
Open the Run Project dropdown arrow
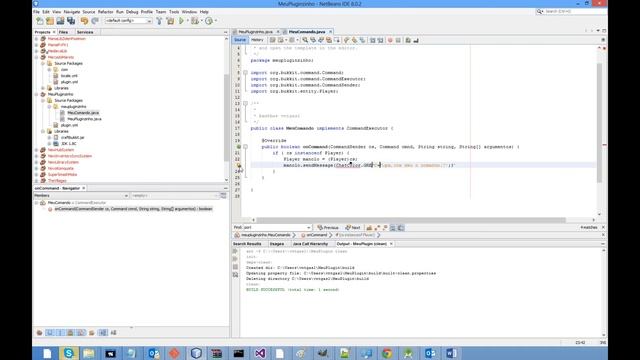coord(188,21)
